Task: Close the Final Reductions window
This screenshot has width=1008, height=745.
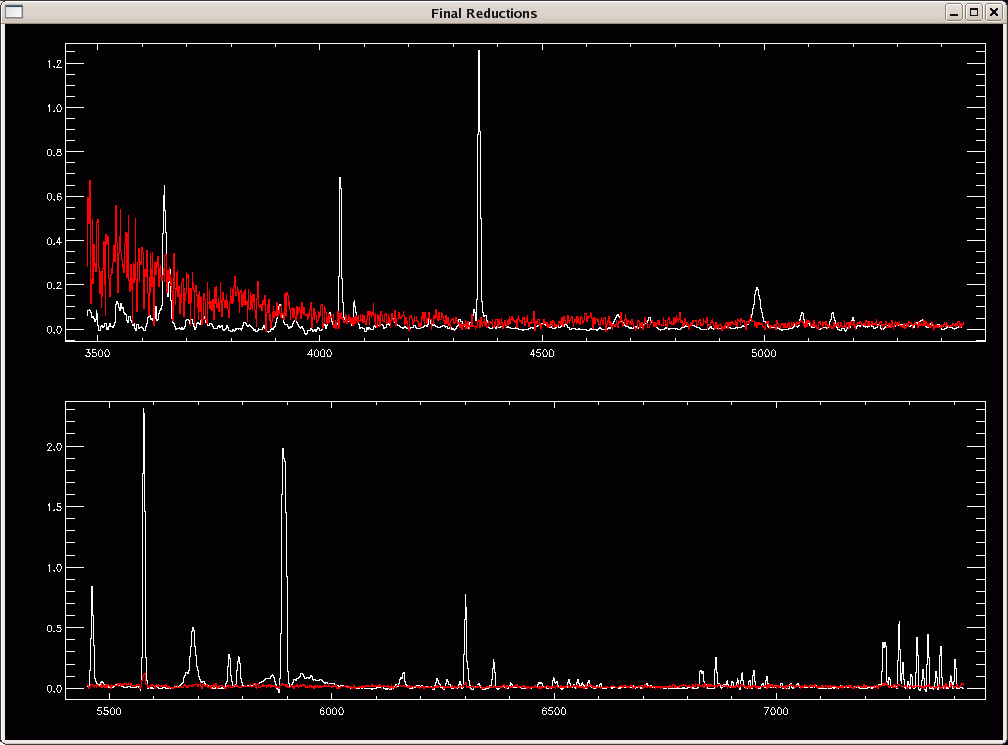Action: coord(992,12)
